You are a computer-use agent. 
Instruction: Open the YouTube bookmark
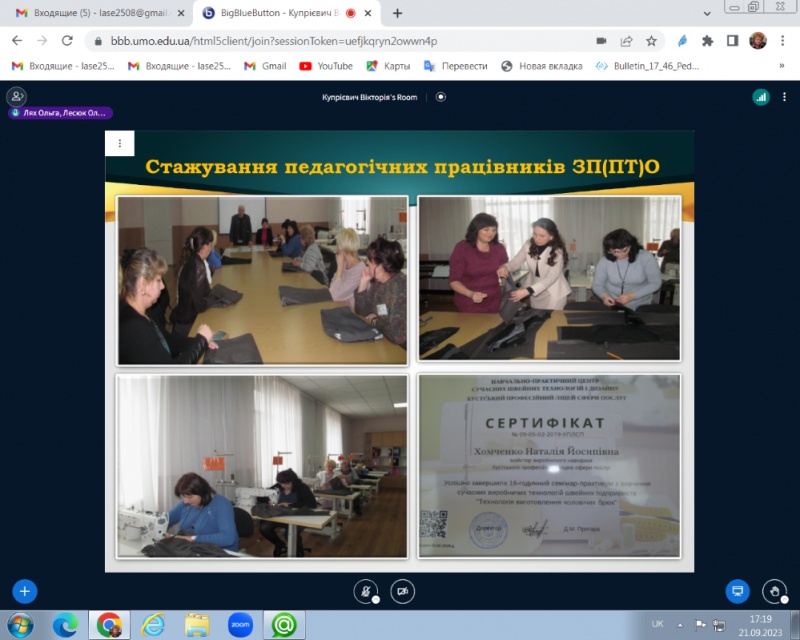pyautogui.click(x=326, y=66)
